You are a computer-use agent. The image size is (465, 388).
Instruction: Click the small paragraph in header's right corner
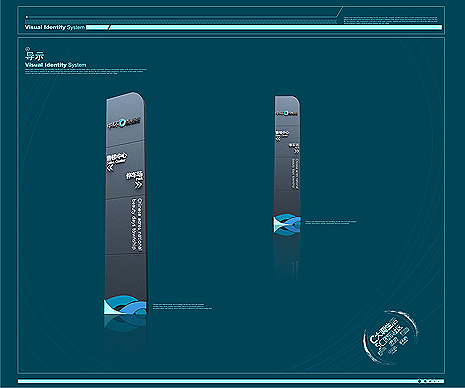(391, 20)
